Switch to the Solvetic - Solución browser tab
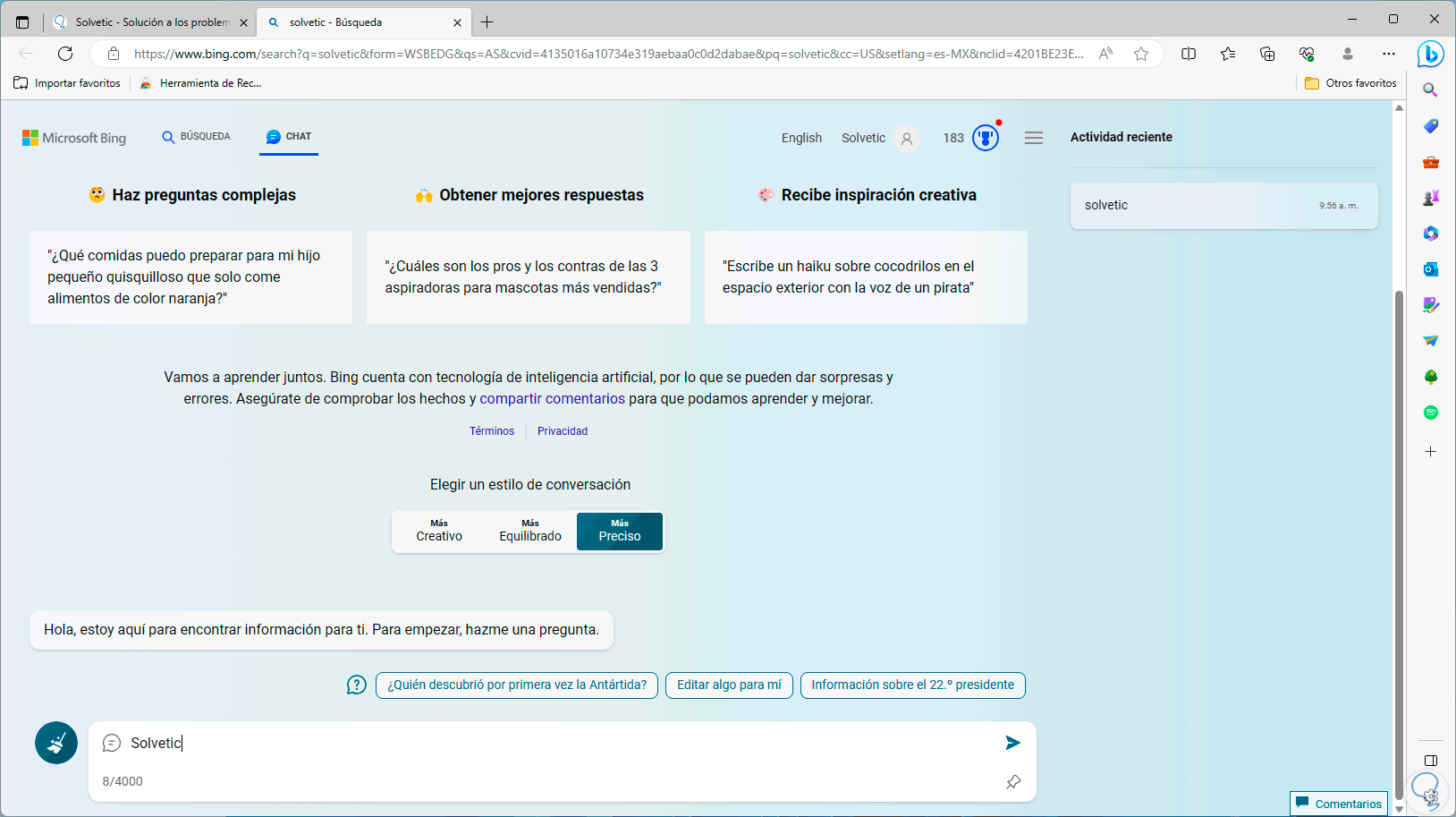Screen dimensions: 1456x817 coord(150,22)
